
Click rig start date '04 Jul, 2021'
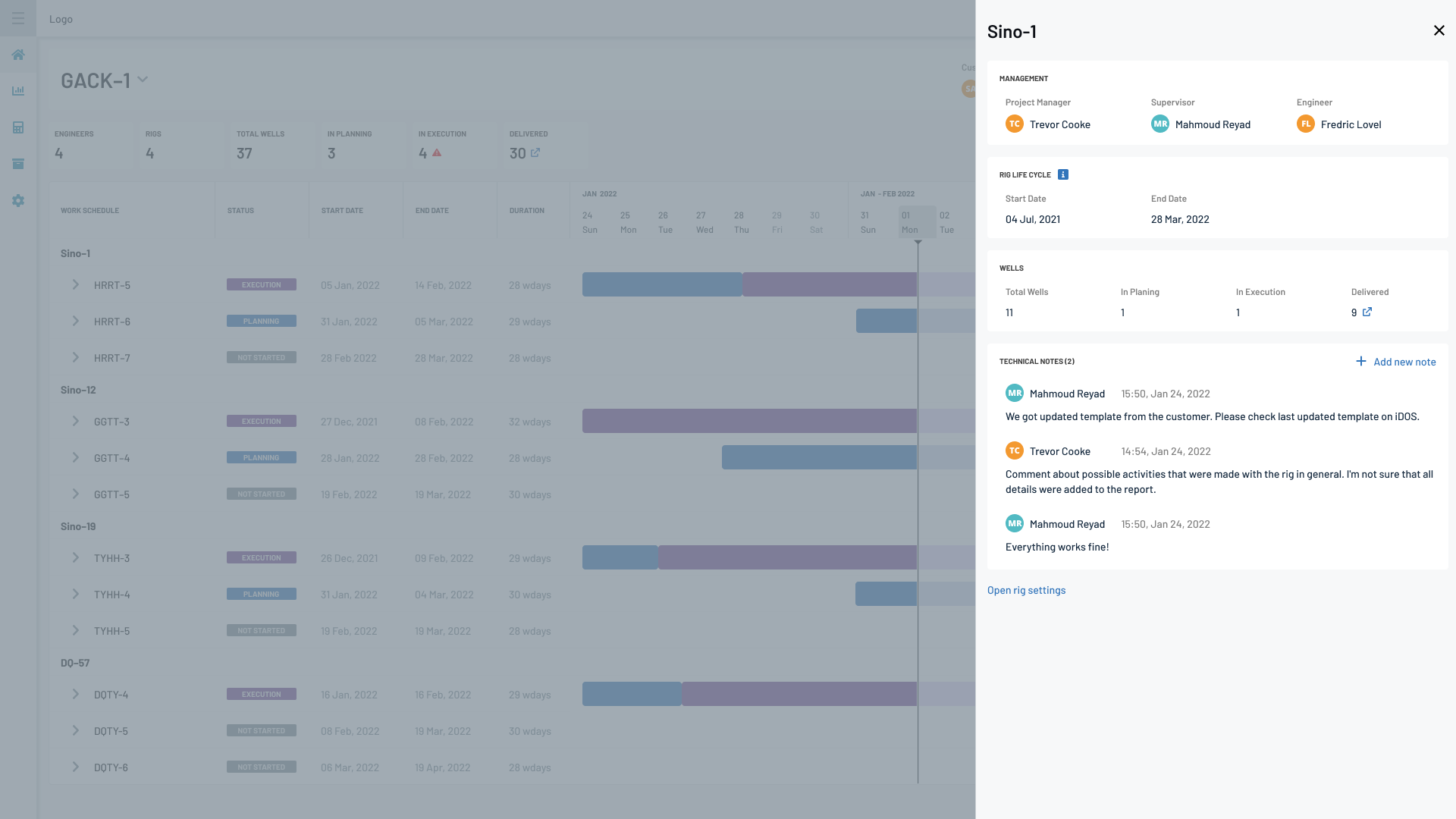click(x=1033, y=219)
